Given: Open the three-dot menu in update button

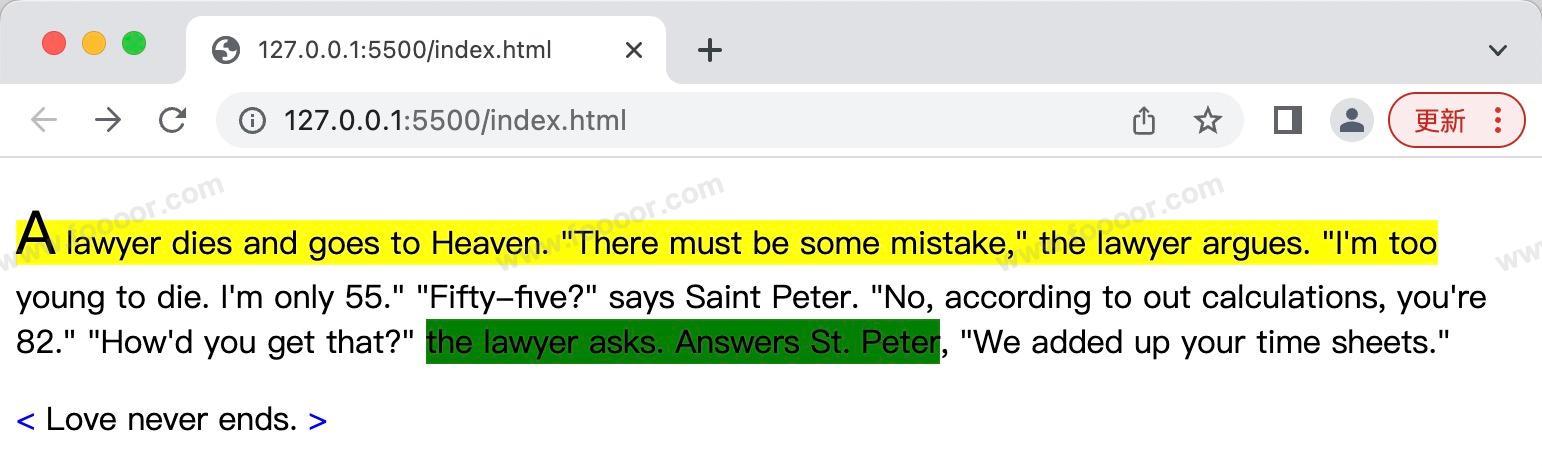Looking at the screenshot, I should pos(1498,121).
